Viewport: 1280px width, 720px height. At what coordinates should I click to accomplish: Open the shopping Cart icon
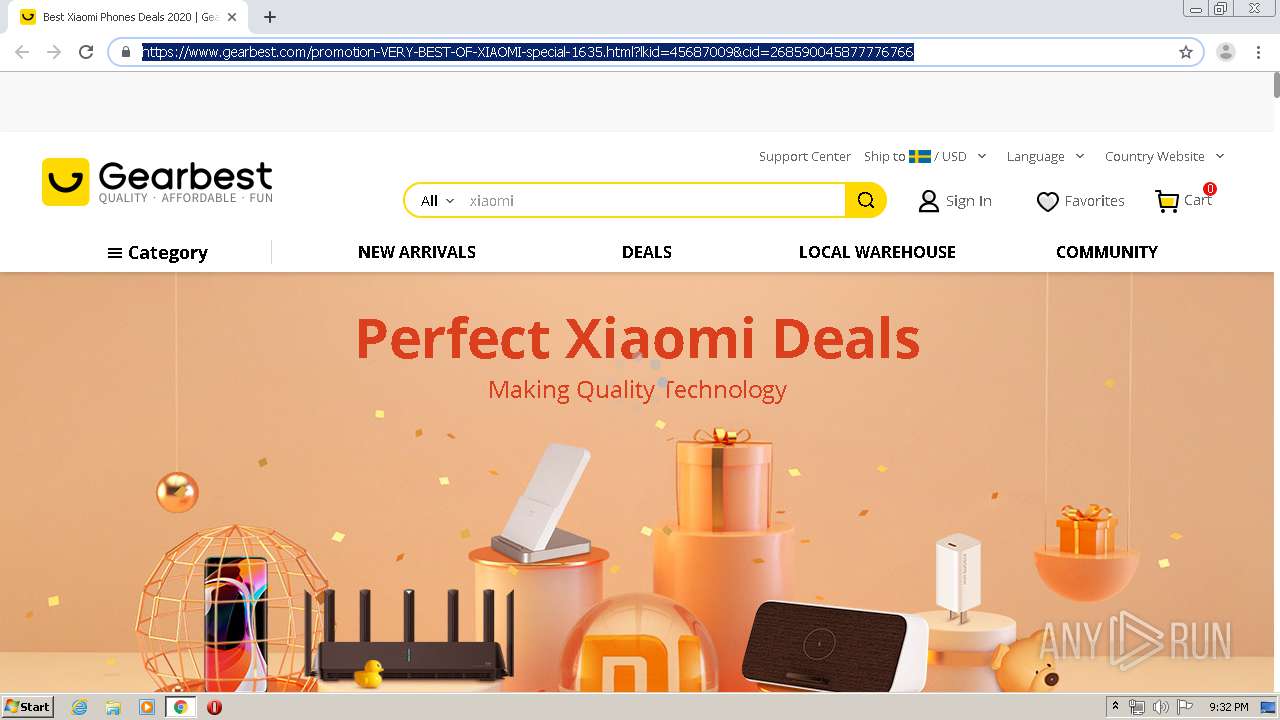1167,201
